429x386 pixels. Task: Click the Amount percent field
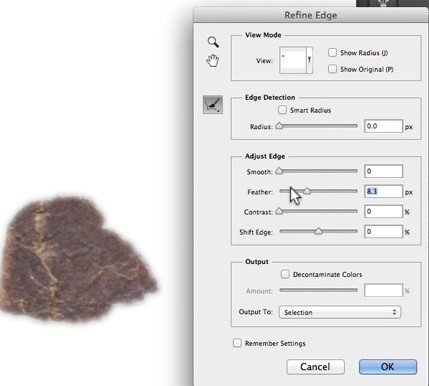(383, 290)
